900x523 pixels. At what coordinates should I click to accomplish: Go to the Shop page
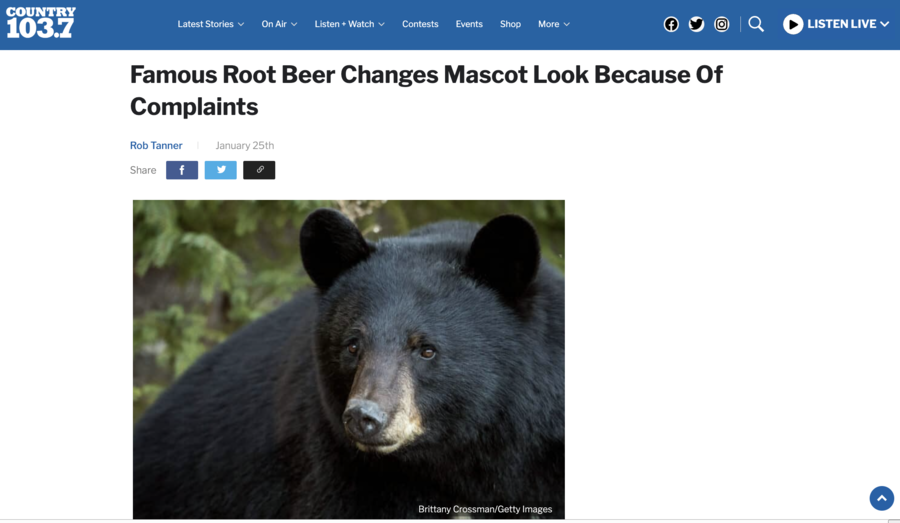(510, 24)
